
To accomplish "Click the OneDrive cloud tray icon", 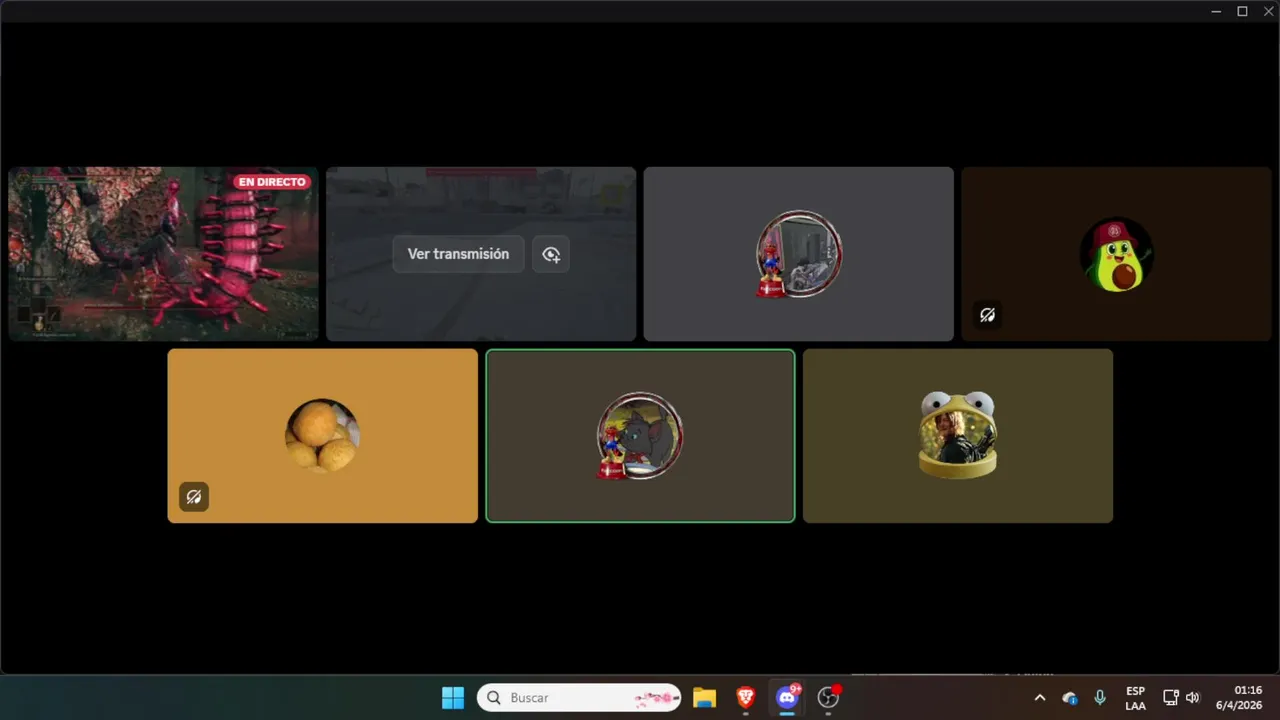I will click(1070, 698).
